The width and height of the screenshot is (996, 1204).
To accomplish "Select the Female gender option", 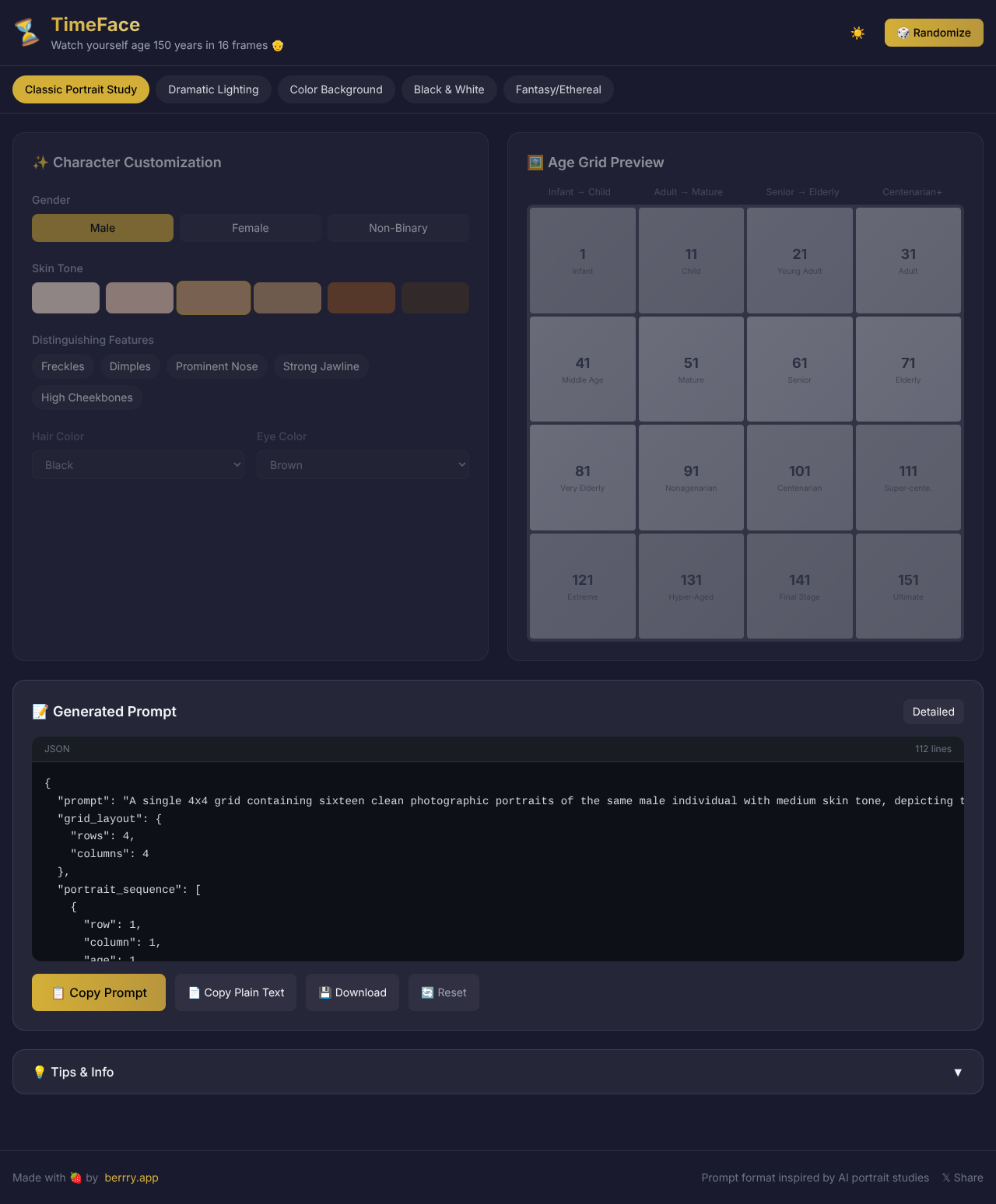I will pos(251,228).
